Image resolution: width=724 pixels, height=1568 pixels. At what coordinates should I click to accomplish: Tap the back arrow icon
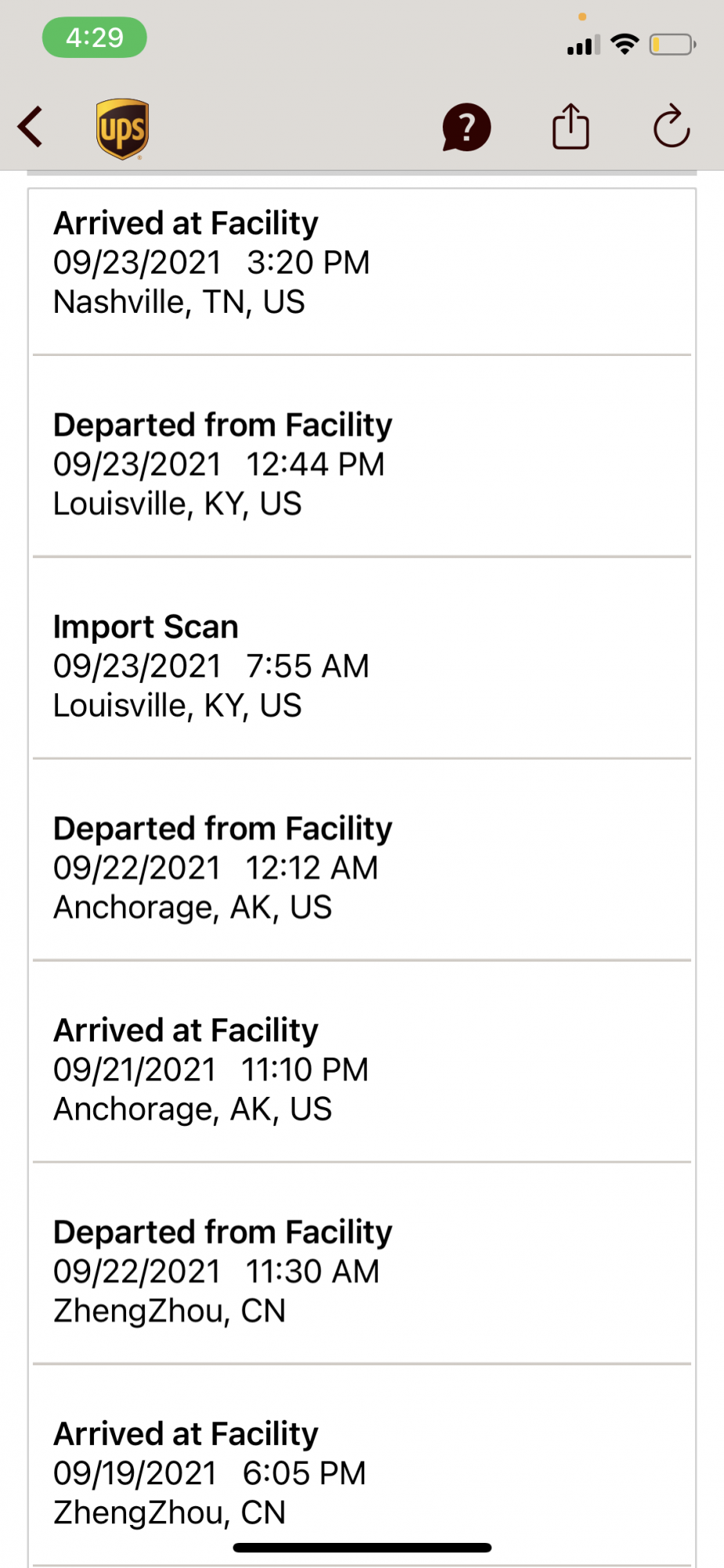coord(31,127)
